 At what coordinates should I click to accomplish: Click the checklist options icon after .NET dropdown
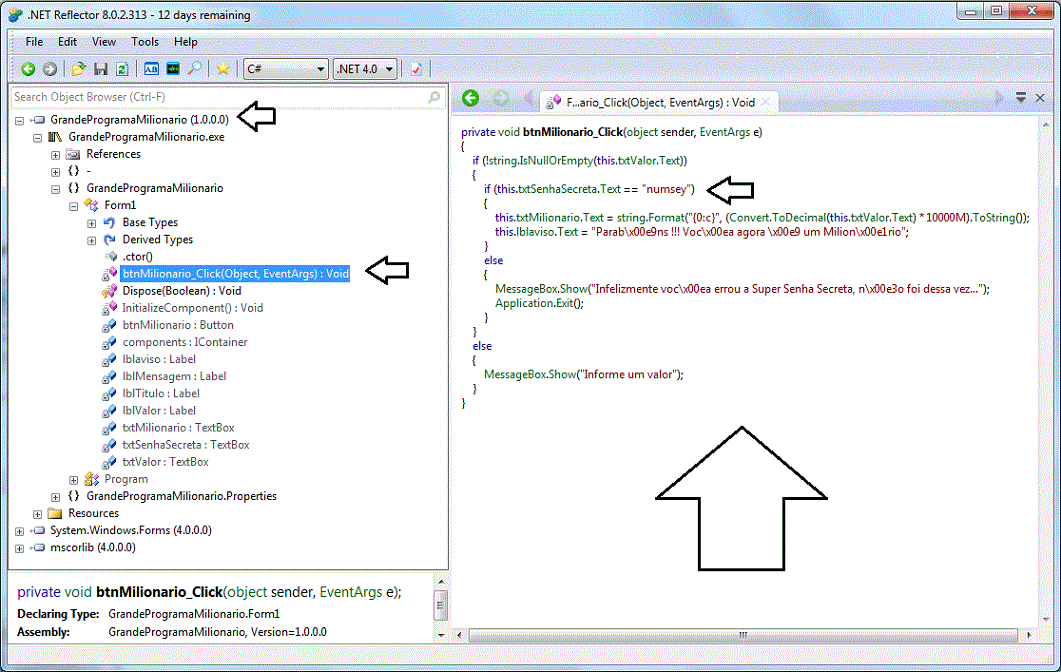(x=416, y=68)
